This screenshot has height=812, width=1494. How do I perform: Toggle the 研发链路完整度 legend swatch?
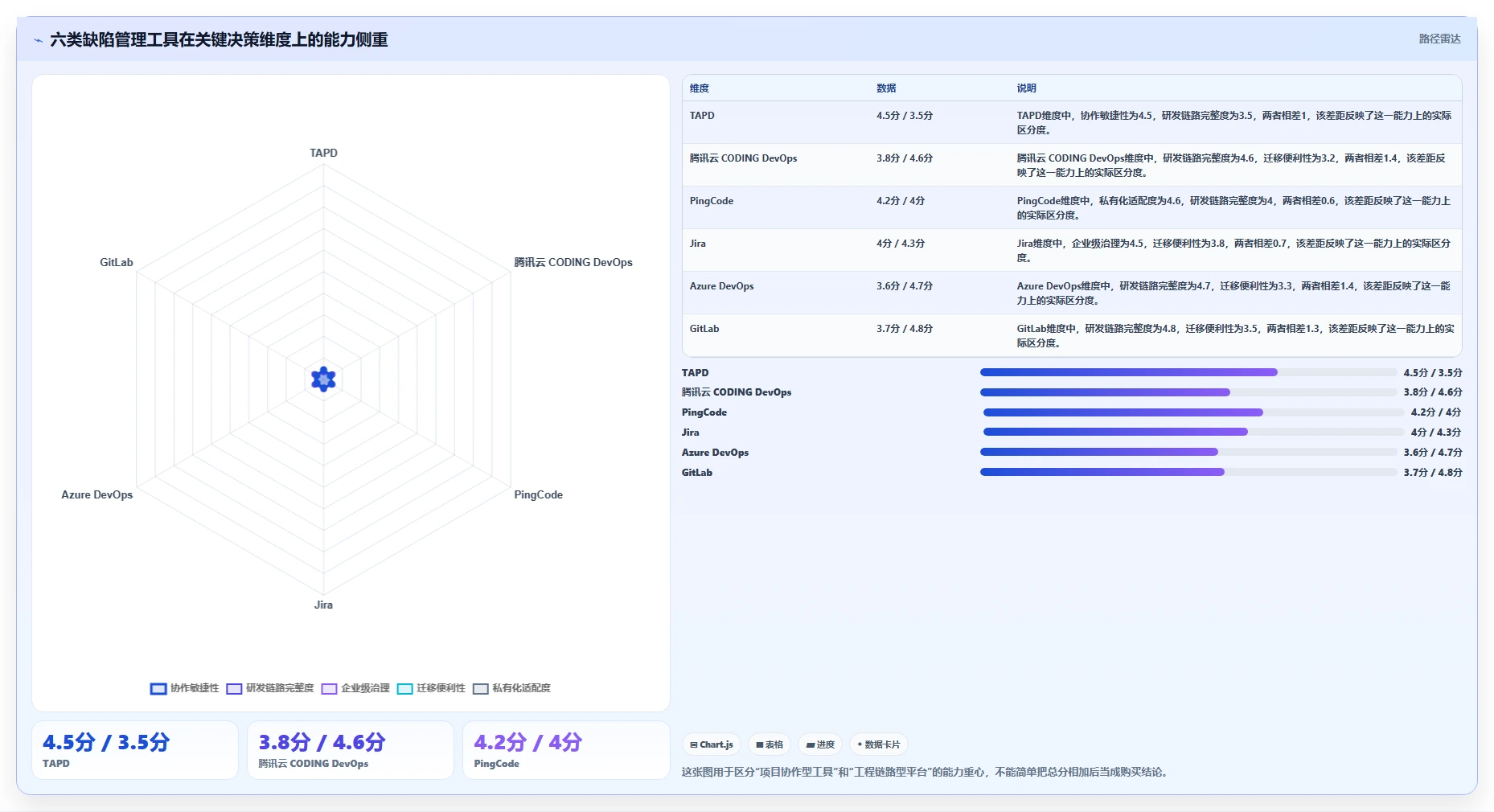[x=234, y=688]
